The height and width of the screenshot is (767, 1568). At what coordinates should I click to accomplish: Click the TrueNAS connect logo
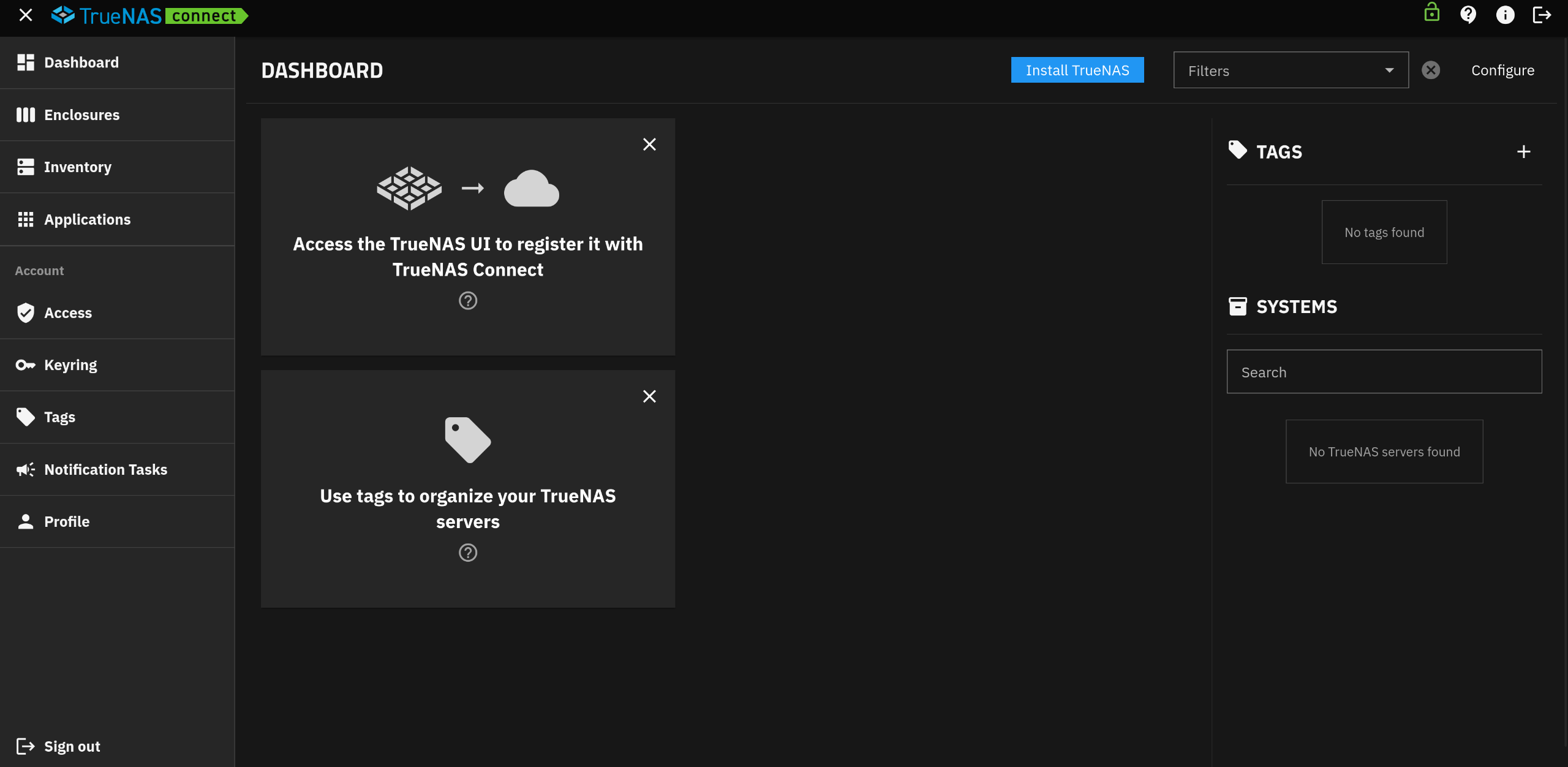pos(149,15)
